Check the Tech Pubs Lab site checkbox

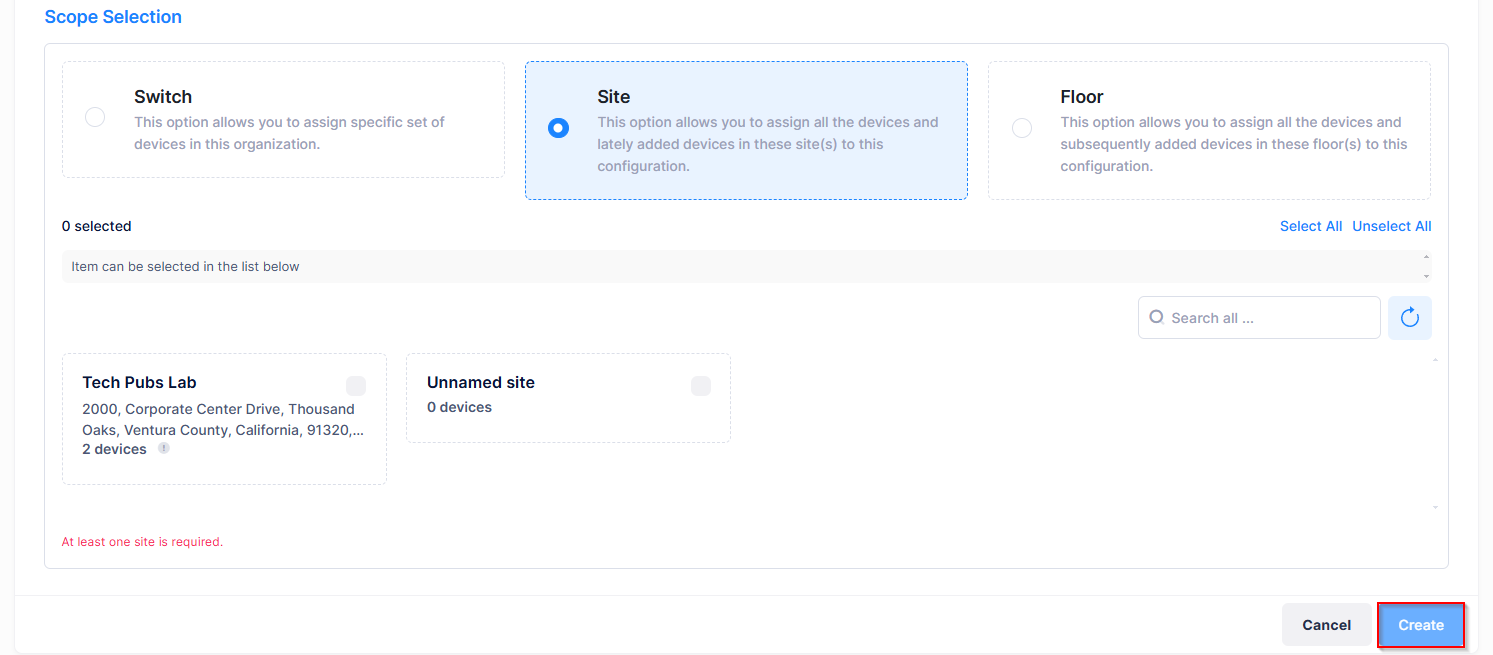(x=356, y=386)
